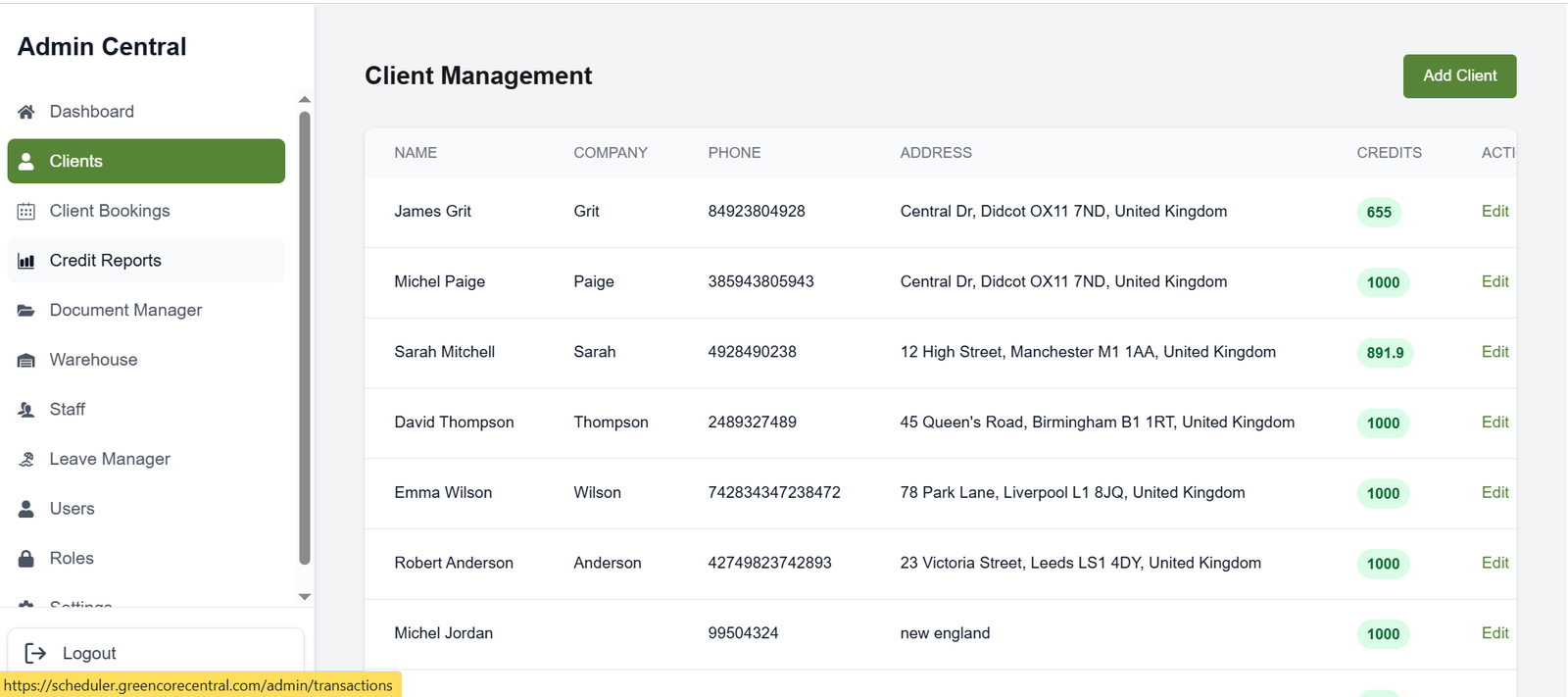Image resolution: width=1568 pixels, height=697 pixels.
Task: Click the Roles lock icon
Action: click(26, 559)
